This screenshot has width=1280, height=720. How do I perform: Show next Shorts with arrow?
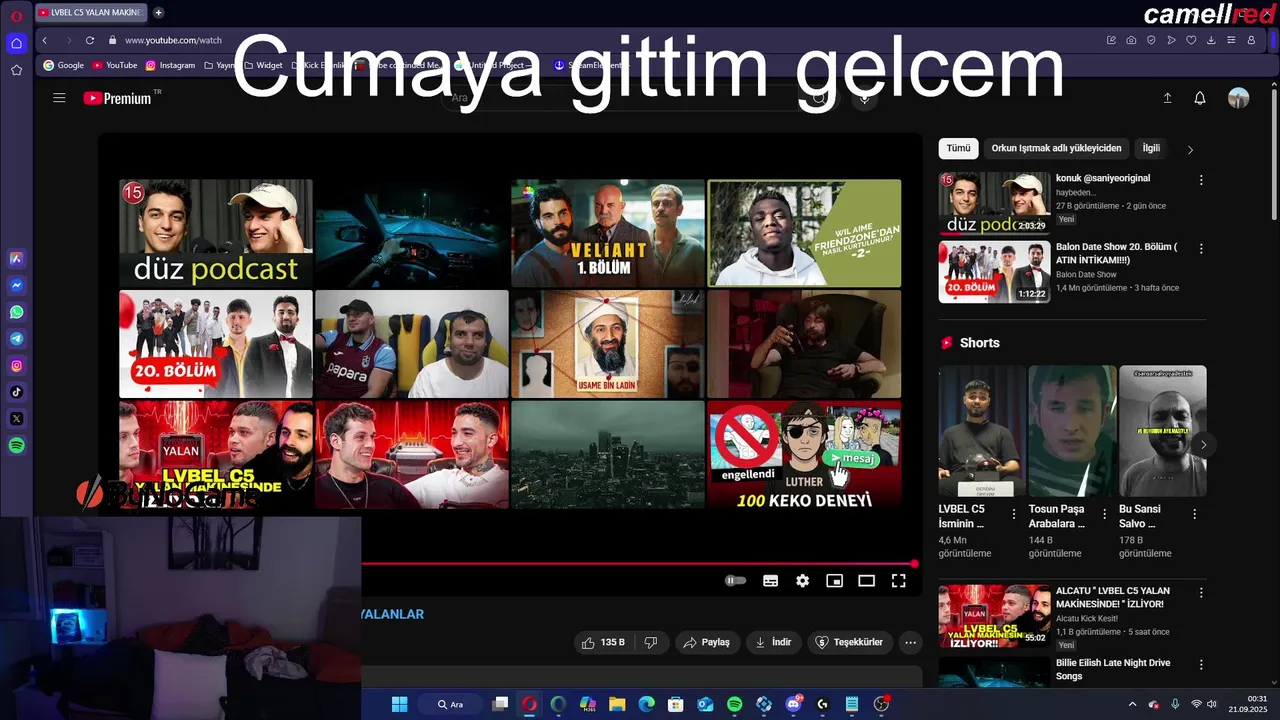[1203, 445]
